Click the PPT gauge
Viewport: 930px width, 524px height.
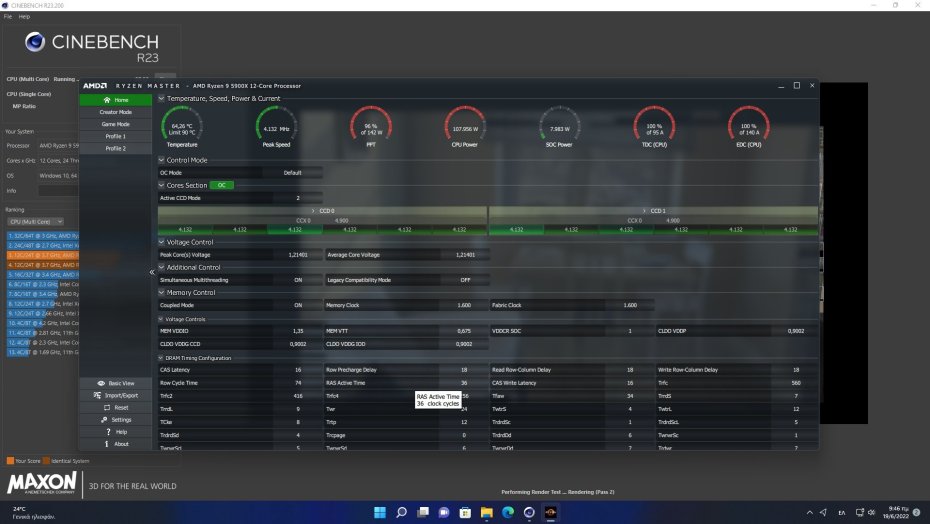click(x=371, y=126)
